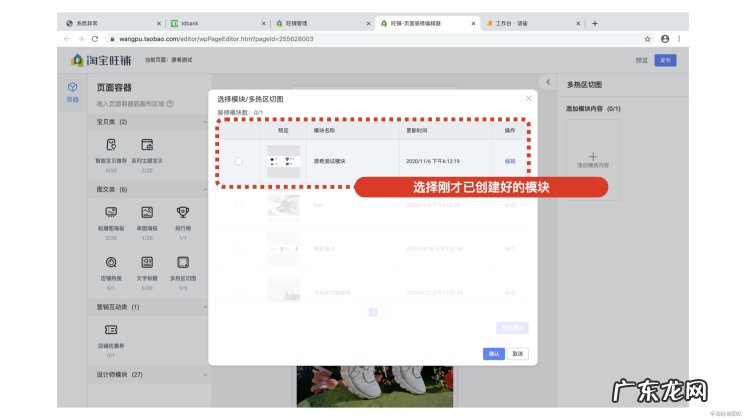This screenshot has width=746, height=420.
Task: Collapse the 营销互动类 section
Action: tap(205, 307)
